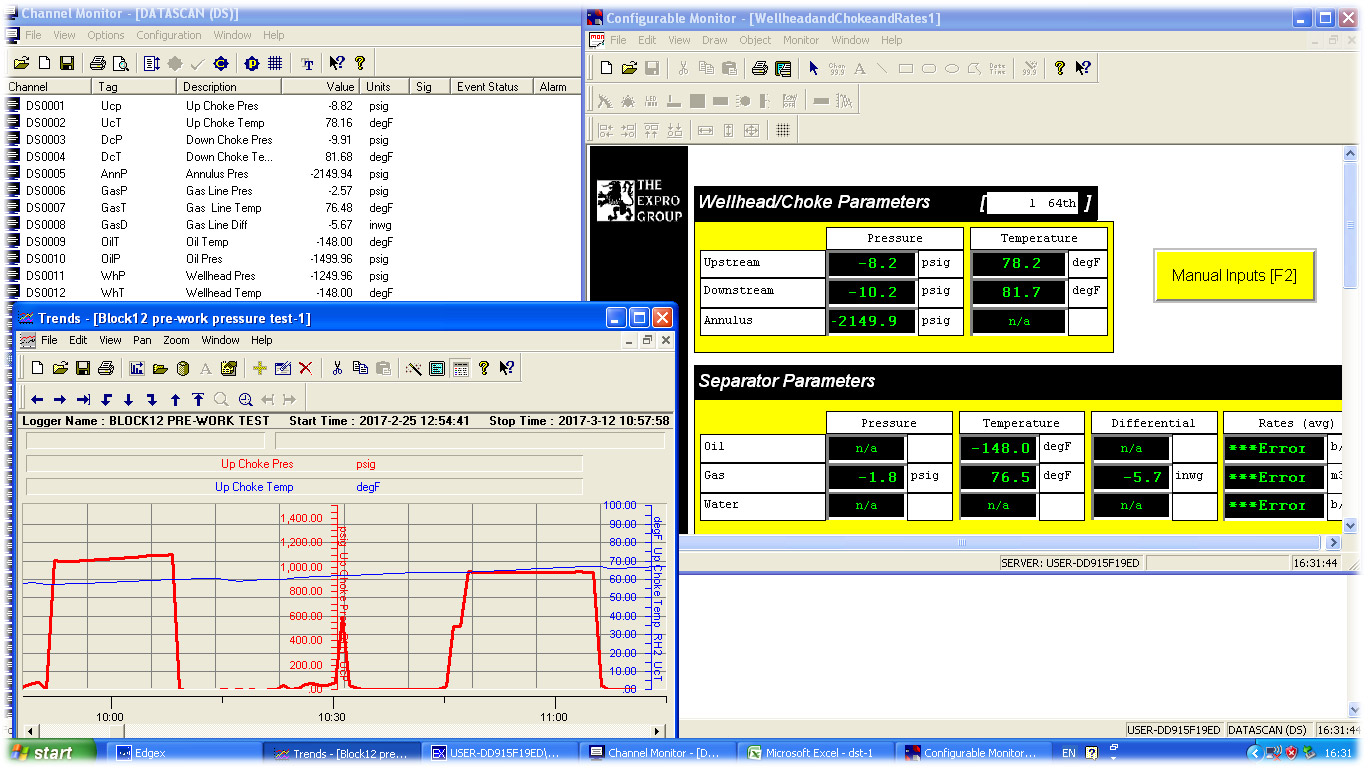The width and height of the screenshot is (1368, 770).
Task: Open the Pan menu in Trends
Action: tap(142, 340)
